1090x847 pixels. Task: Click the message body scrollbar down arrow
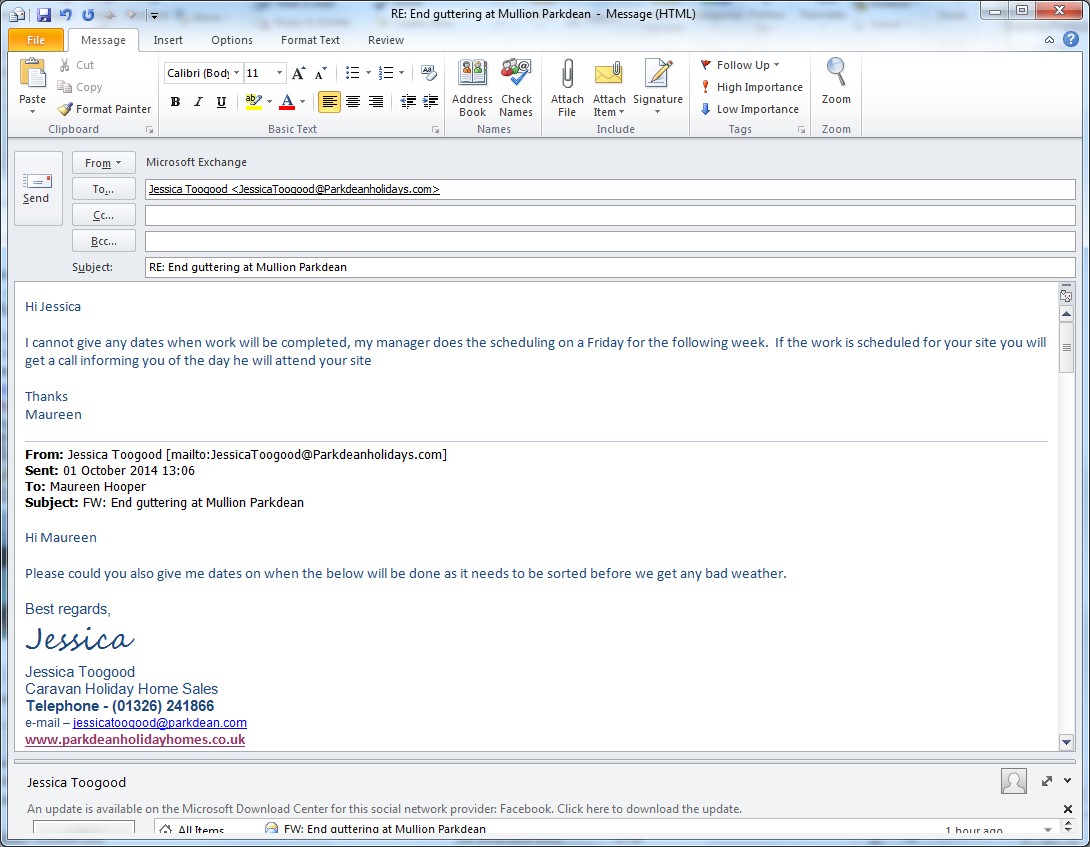click(1066, 742)
